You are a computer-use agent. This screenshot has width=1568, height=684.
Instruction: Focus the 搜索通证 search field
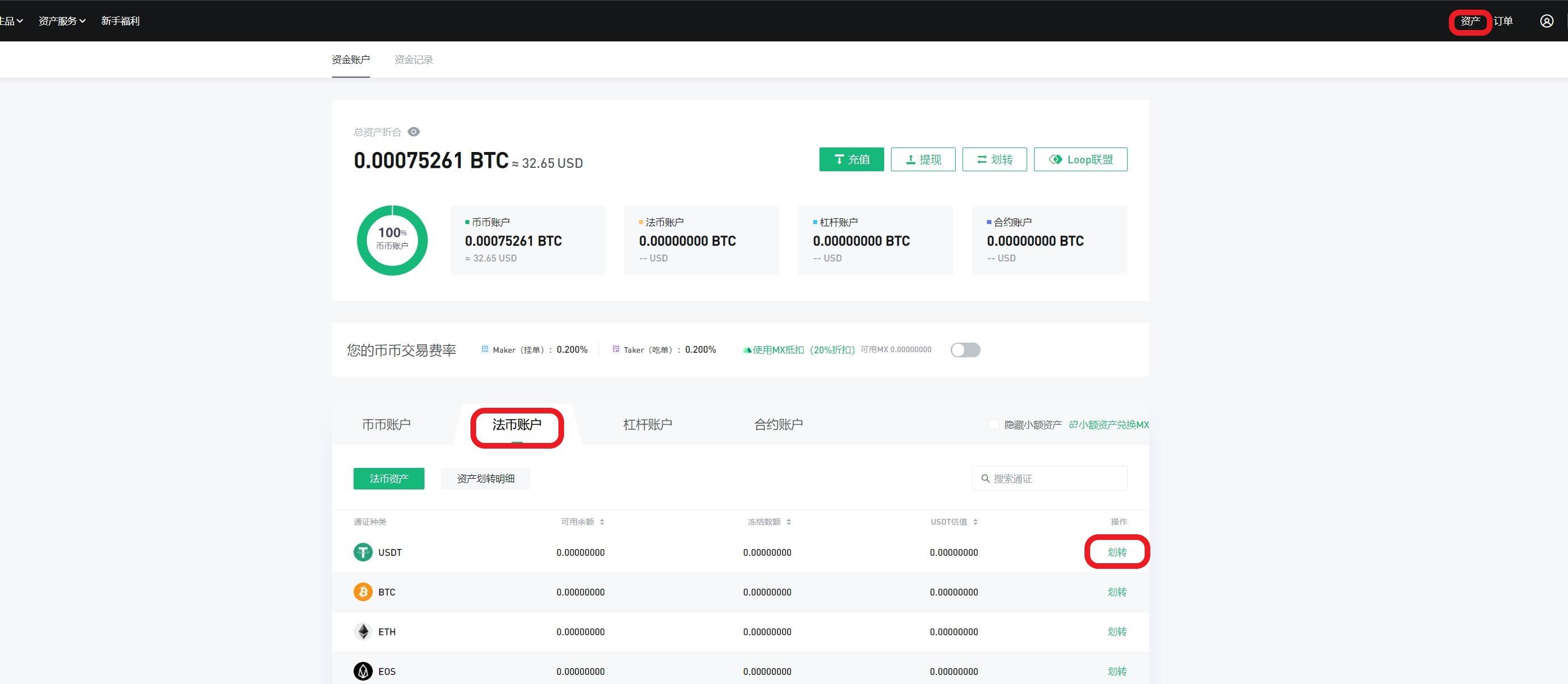[1050, 478]
